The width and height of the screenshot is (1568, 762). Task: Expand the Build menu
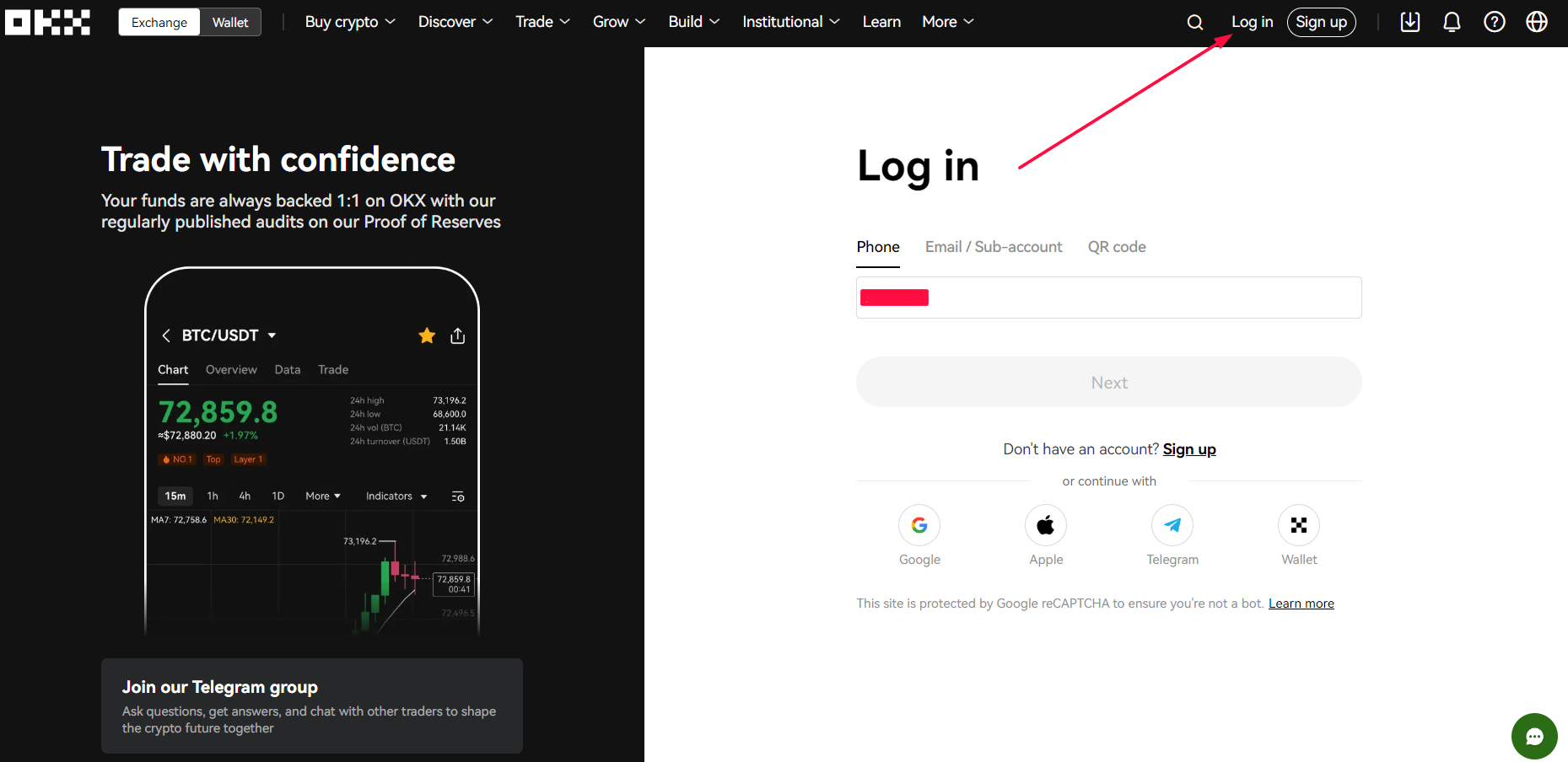(x=694, y=22)
